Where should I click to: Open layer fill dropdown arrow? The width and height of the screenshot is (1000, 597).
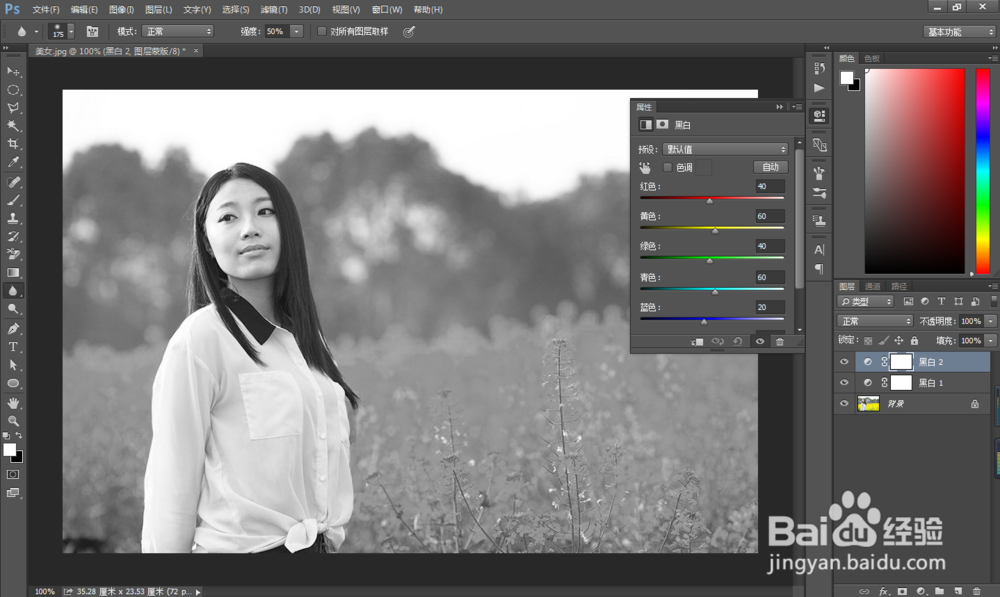pos(990,341)
